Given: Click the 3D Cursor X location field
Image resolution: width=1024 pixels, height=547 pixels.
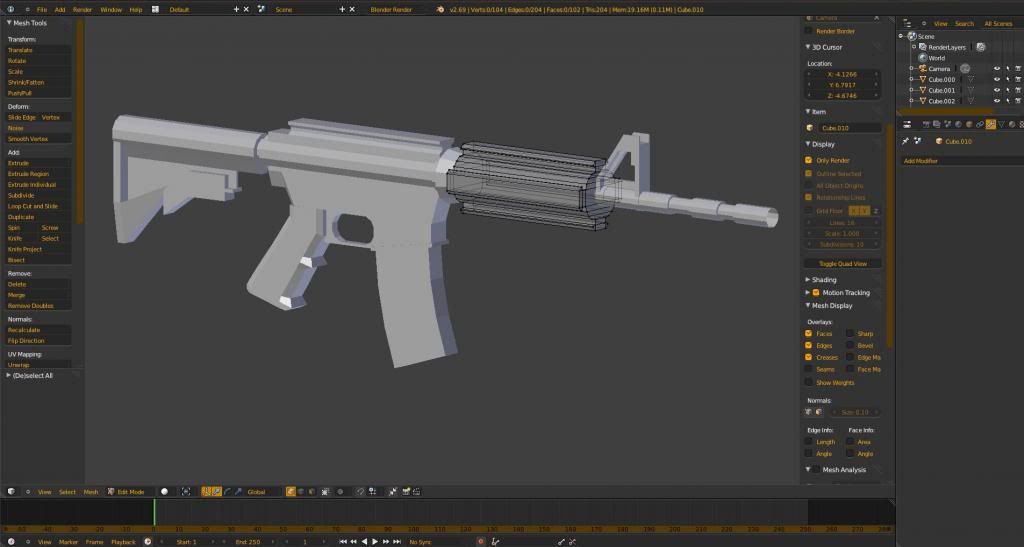Looking at the screenshot, I should 844,74.
